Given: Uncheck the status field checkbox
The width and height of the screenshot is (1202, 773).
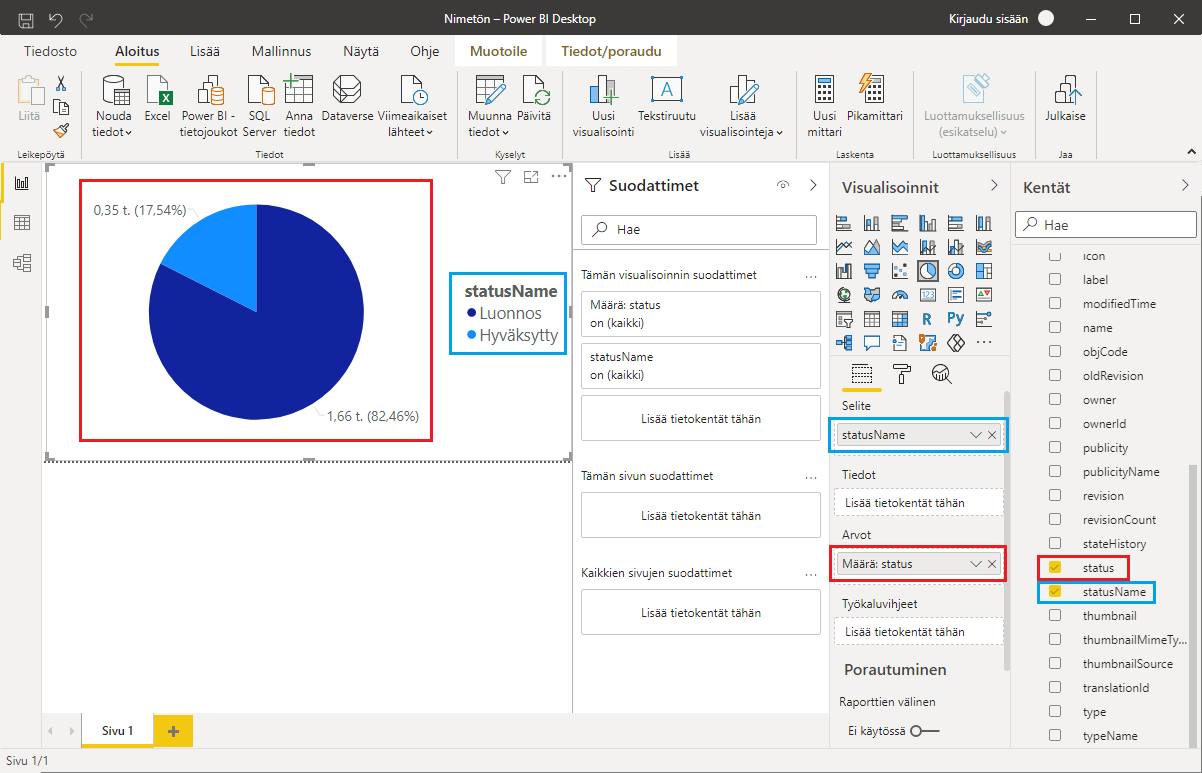Looking at the screenshot, I should click(x=1055, y=568).
